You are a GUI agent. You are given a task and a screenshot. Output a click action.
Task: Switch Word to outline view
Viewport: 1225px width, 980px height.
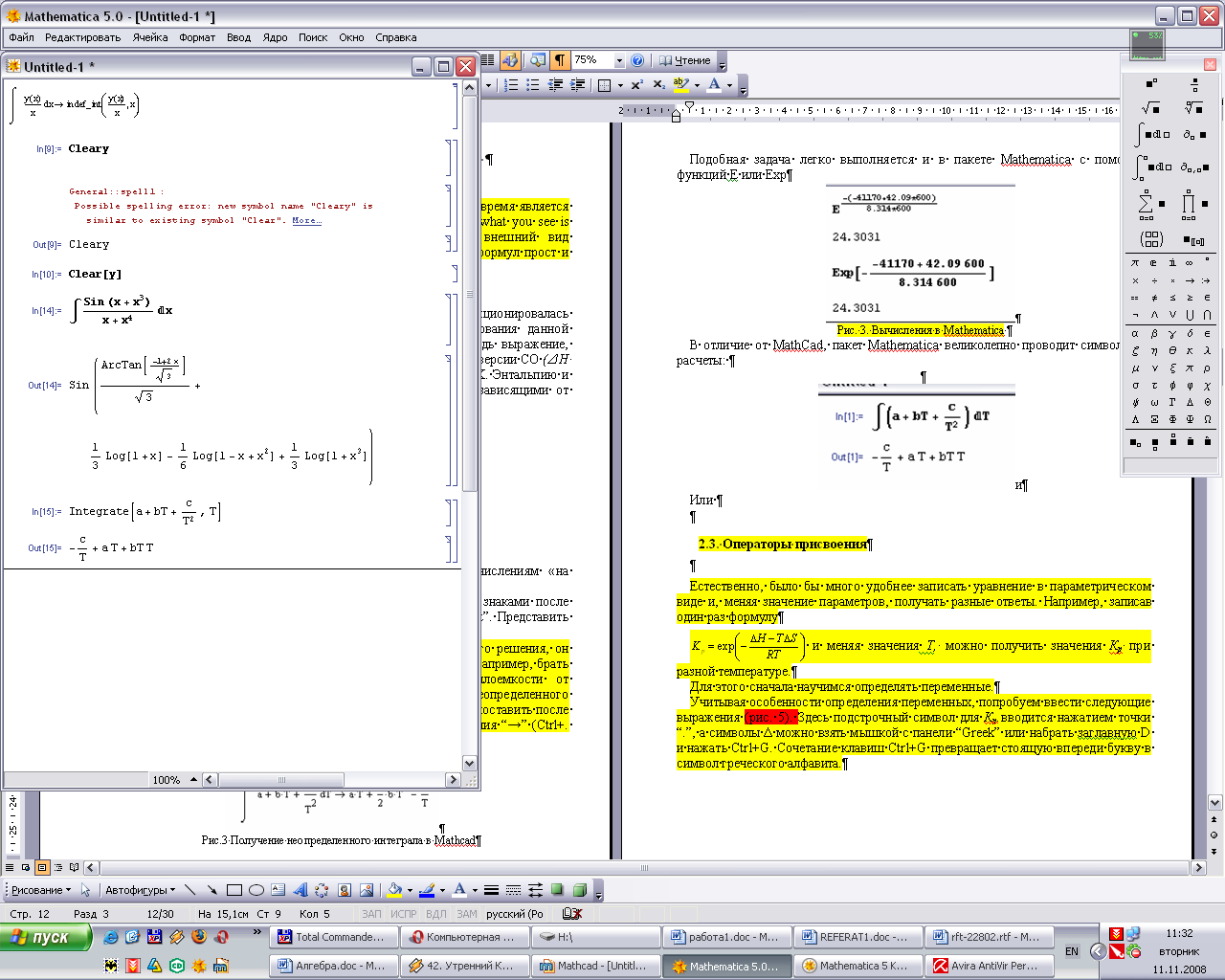point(58,868)
